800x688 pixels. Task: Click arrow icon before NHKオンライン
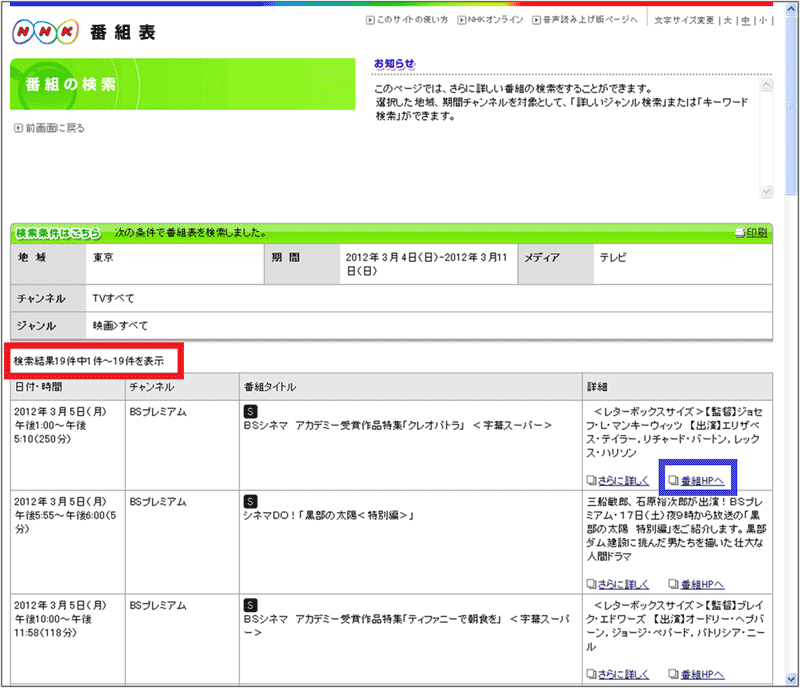click(460, 20)
